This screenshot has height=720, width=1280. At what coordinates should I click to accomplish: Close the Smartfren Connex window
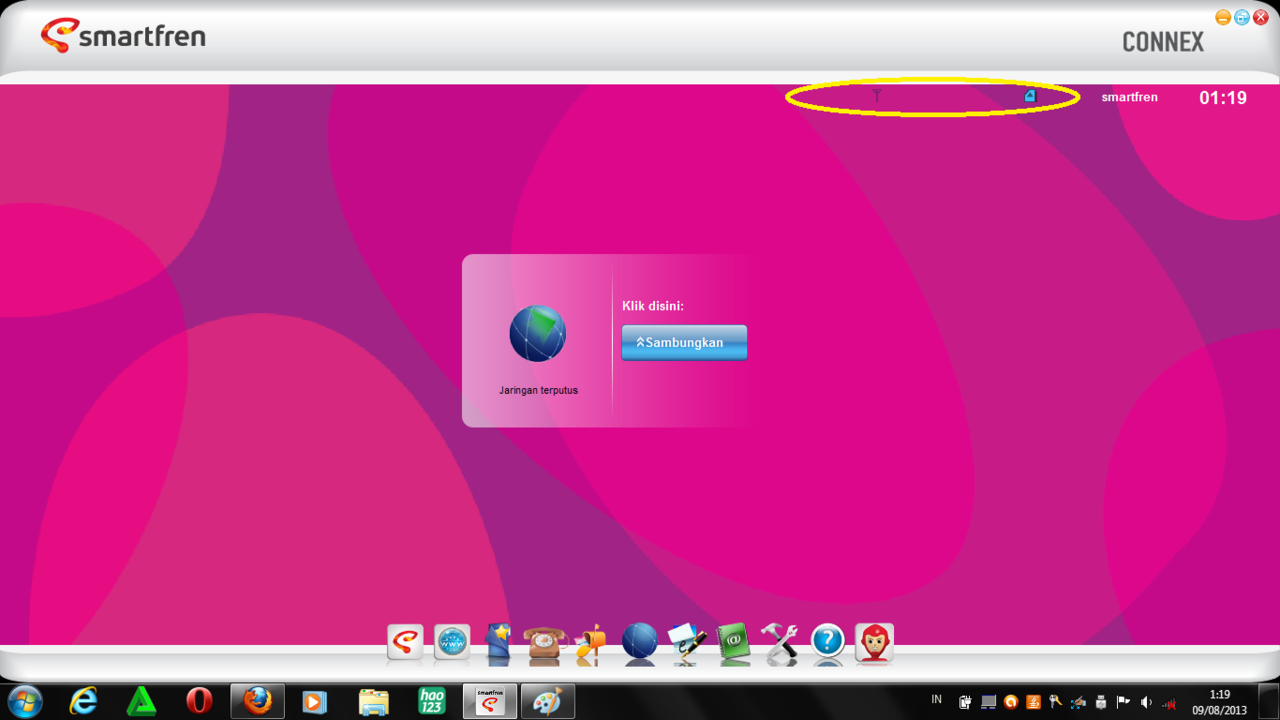[x=1261, y=17]
